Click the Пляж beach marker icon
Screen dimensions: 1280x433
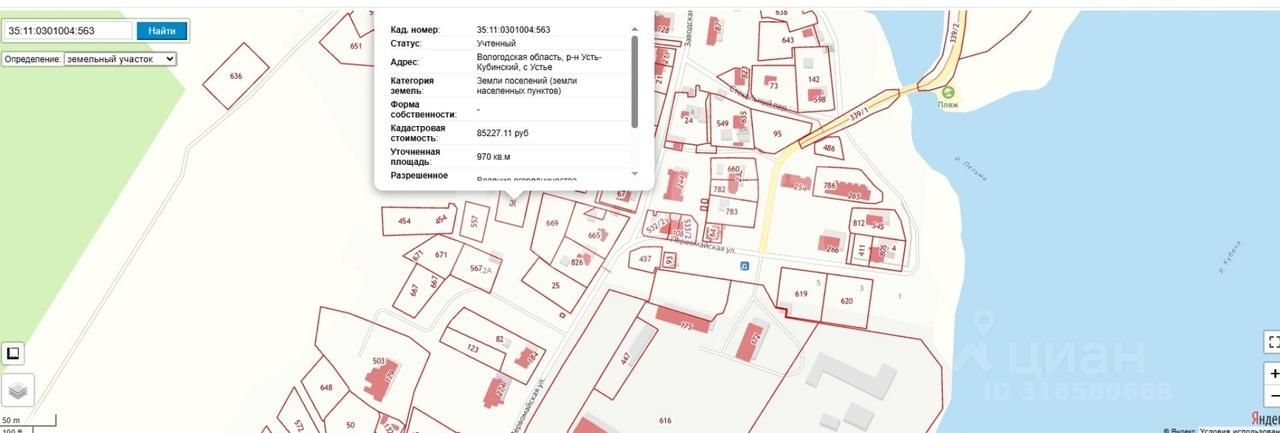coord(947,93)
